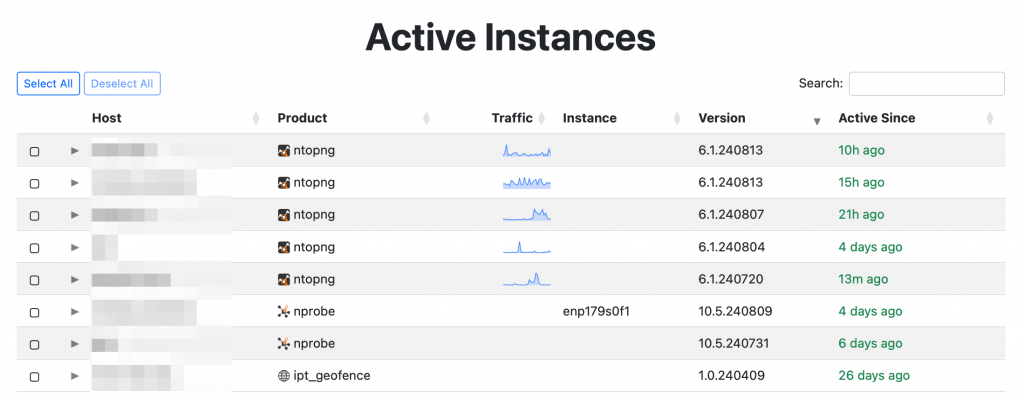
Task: Click the ntopng icon for version 6.1.240804
Action: (283, 247)
